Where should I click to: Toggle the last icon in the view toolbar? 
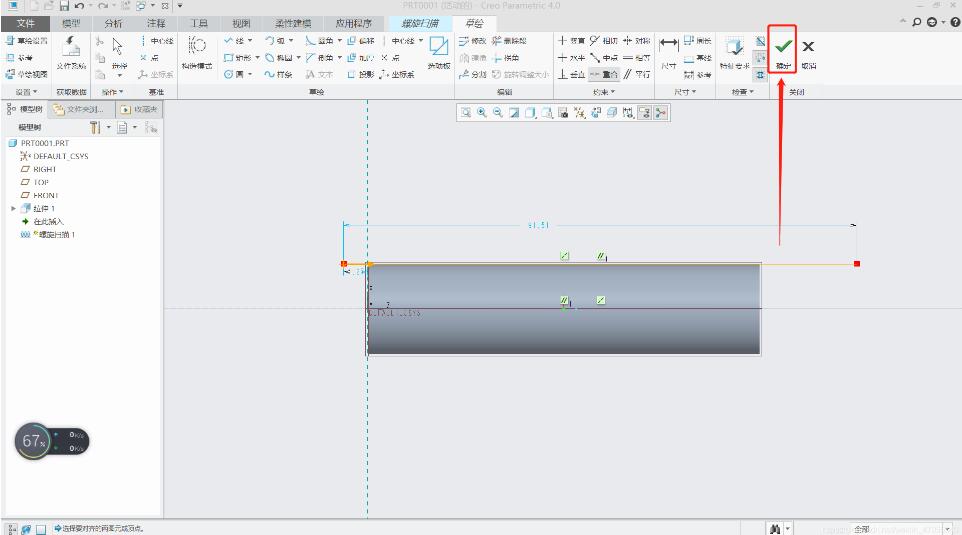(x=660, y=113)
